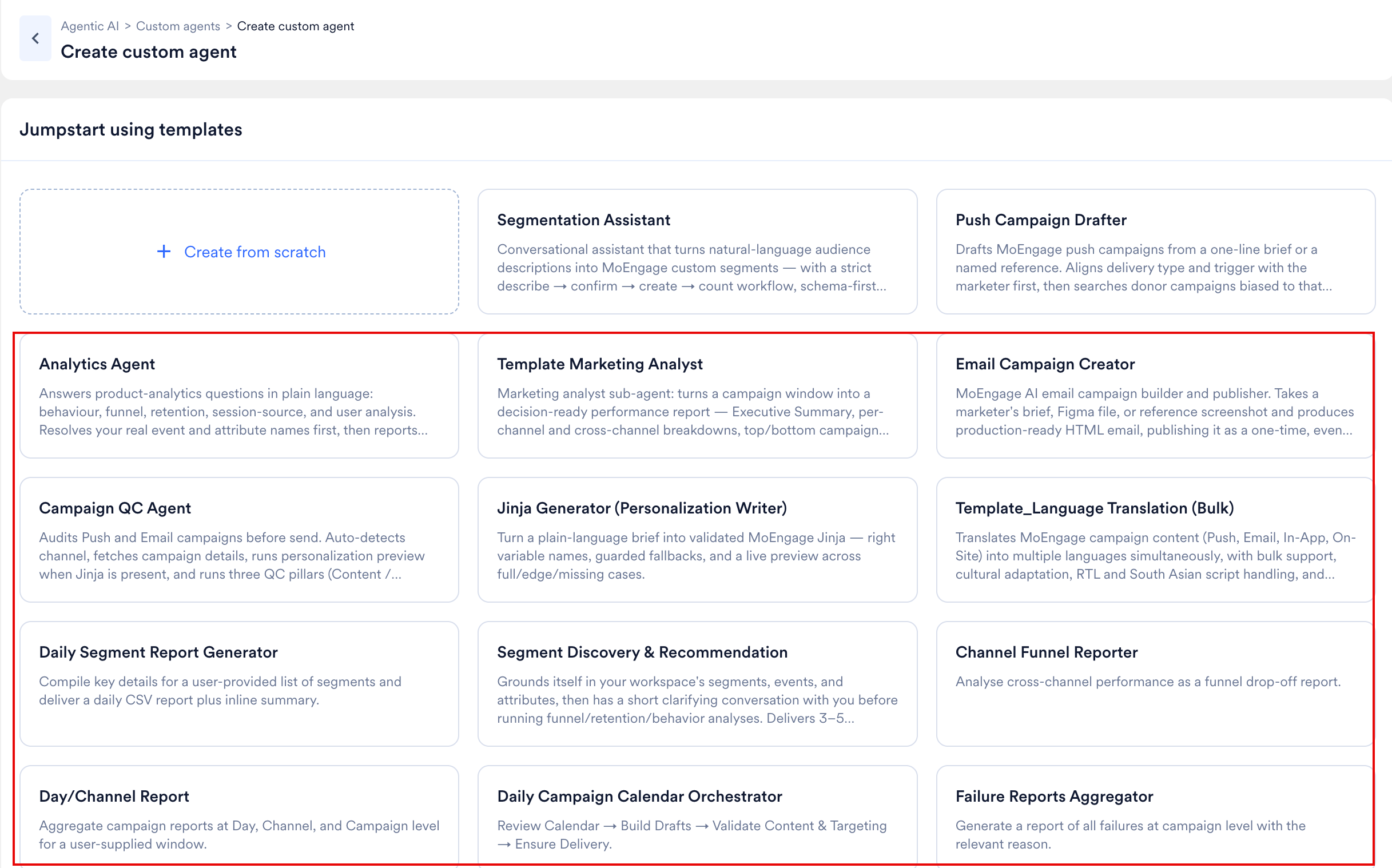Click the Create custom agent breadcrumb text
This screenshot has height=868, width=1392.
[296, 26]
